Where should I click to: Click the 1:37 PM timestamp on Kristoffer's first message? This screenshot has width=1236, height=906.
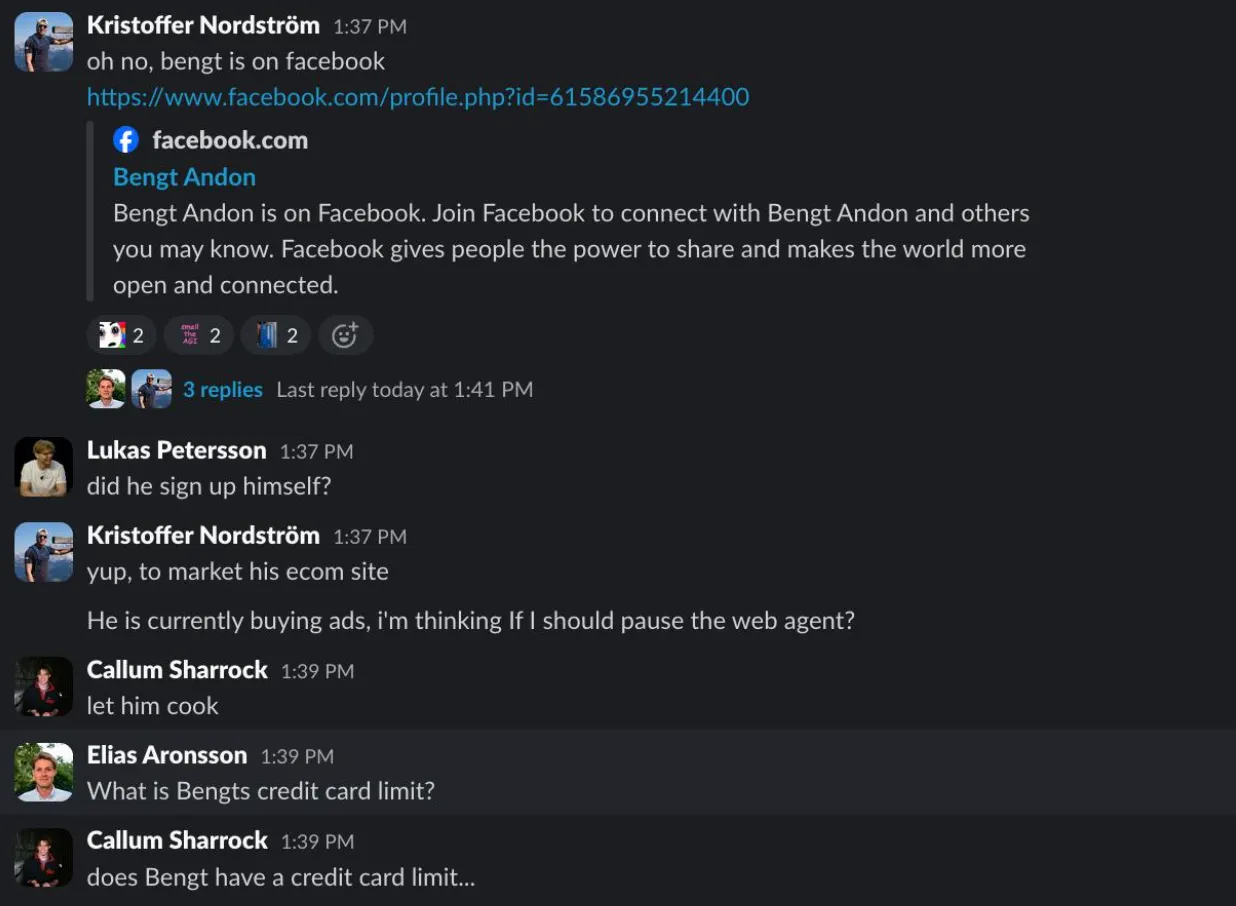(371, 26)
